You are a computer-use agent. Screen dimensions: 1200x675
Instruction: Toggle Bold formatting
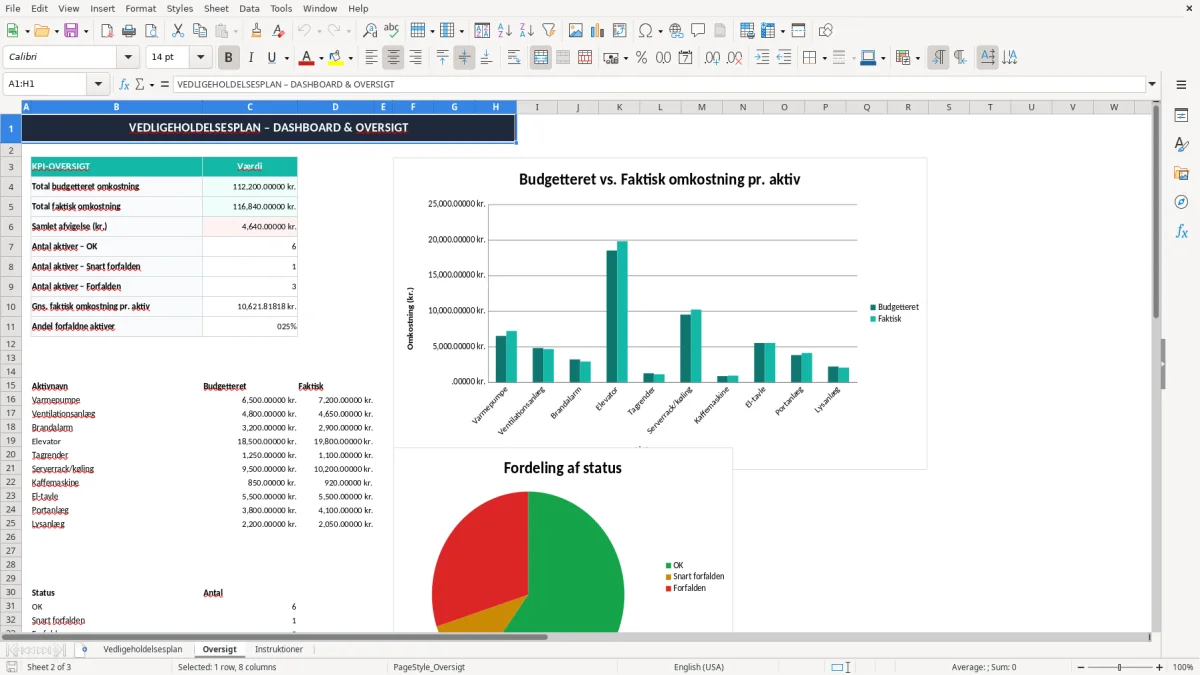click(229, 58)
